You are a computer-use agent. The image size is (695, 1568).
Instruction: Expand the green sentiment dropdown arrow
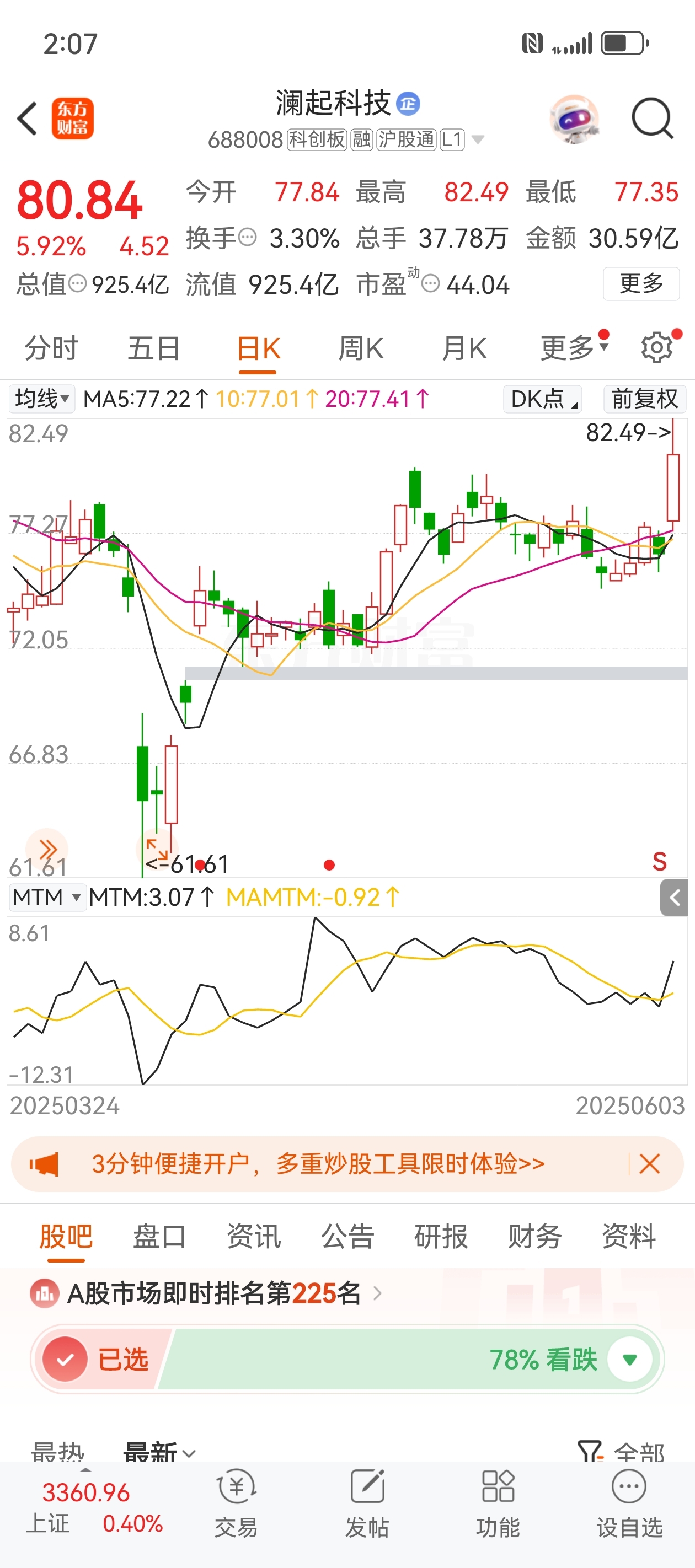[x=630, y=1359]
